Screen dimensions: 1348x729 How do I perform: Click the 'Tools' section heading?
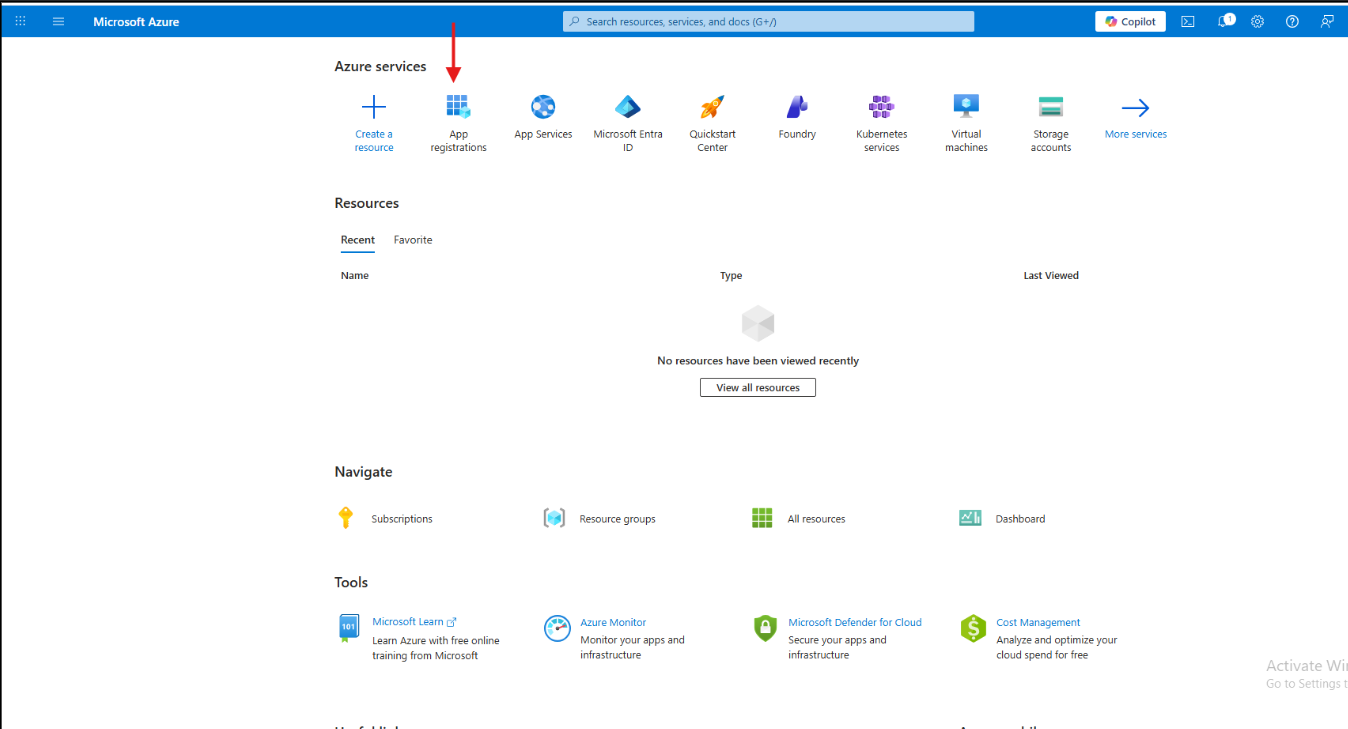(352, 582)
